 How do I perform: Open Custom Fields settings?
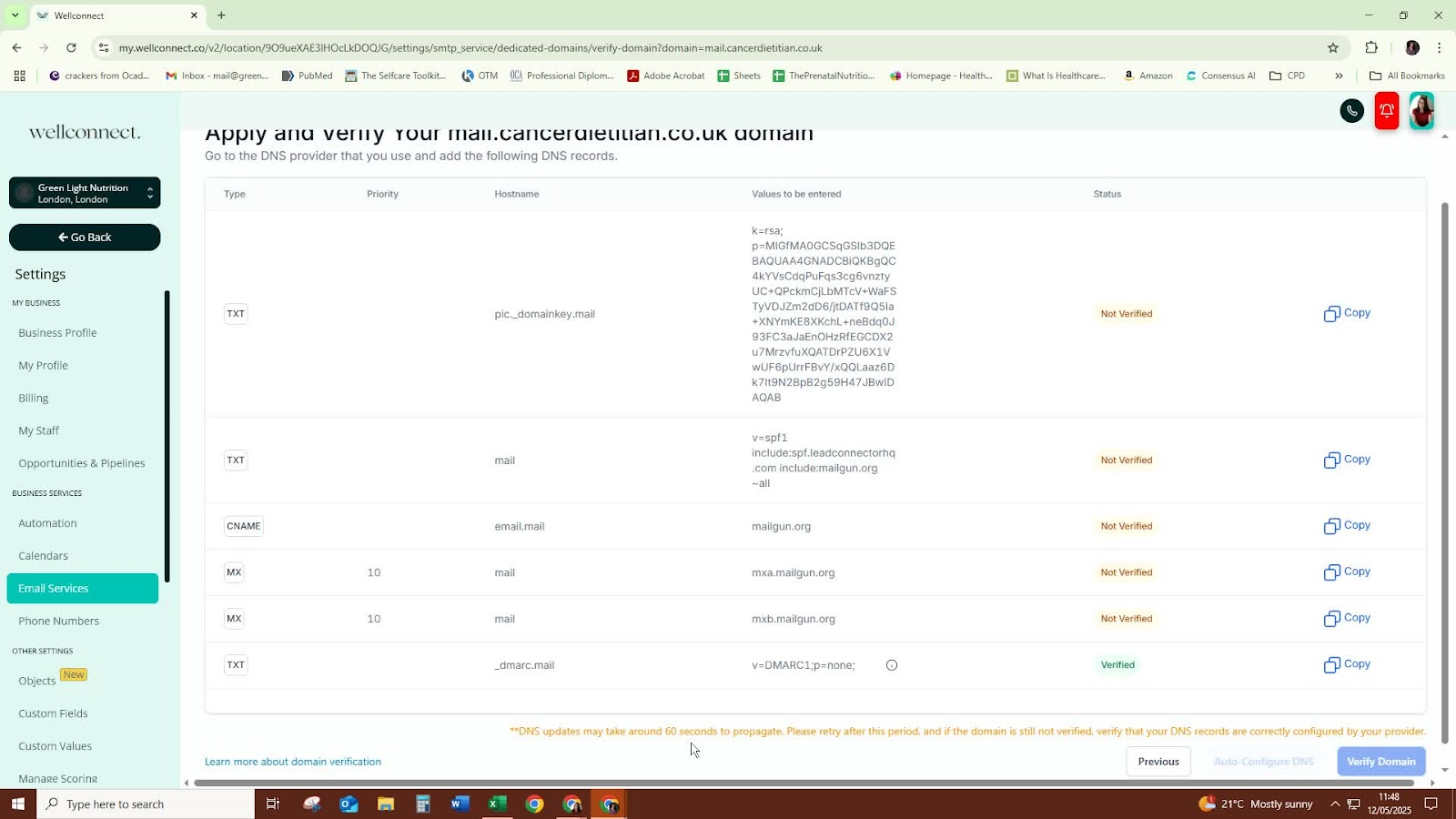click(x=53, y=713)
